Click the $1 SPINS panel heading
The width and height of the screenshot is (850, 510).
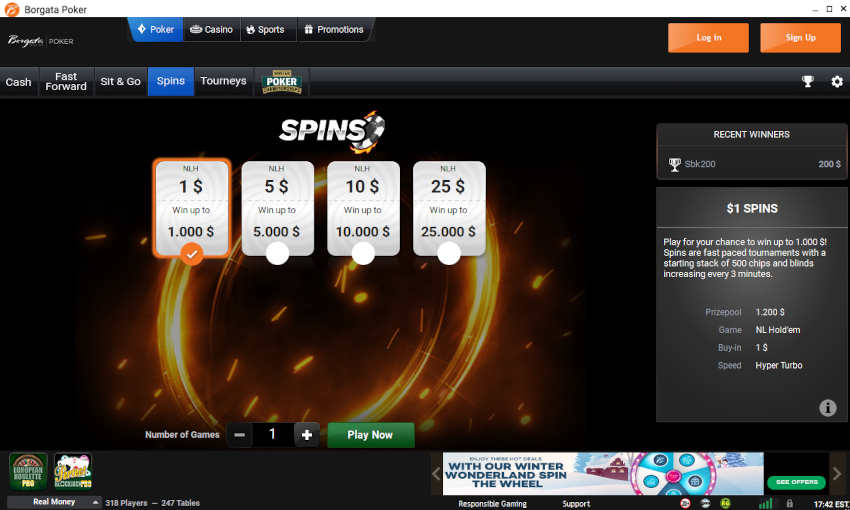tap(752, 209)
